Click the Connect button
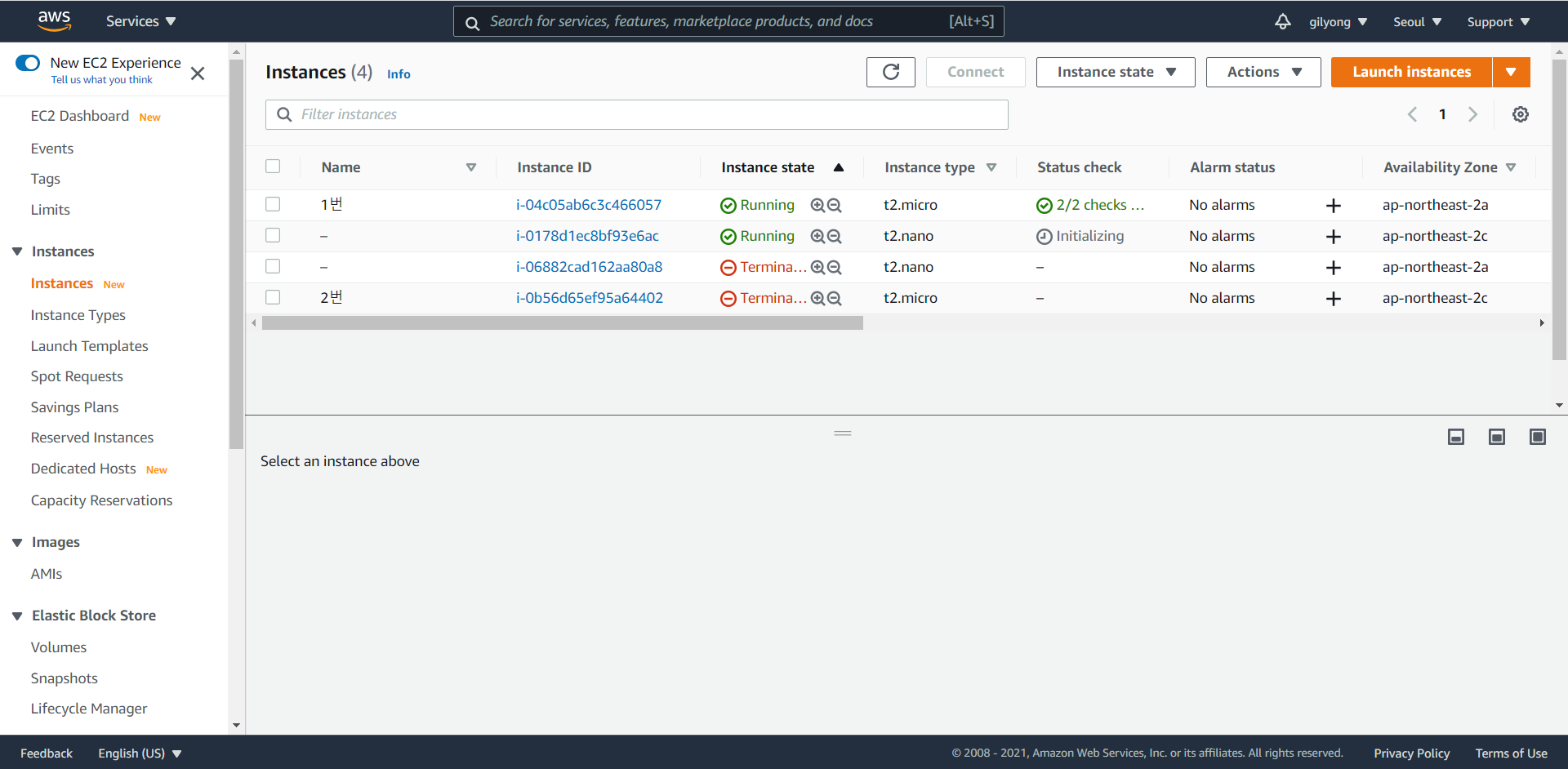1568x769 pixels. [975, 72]
